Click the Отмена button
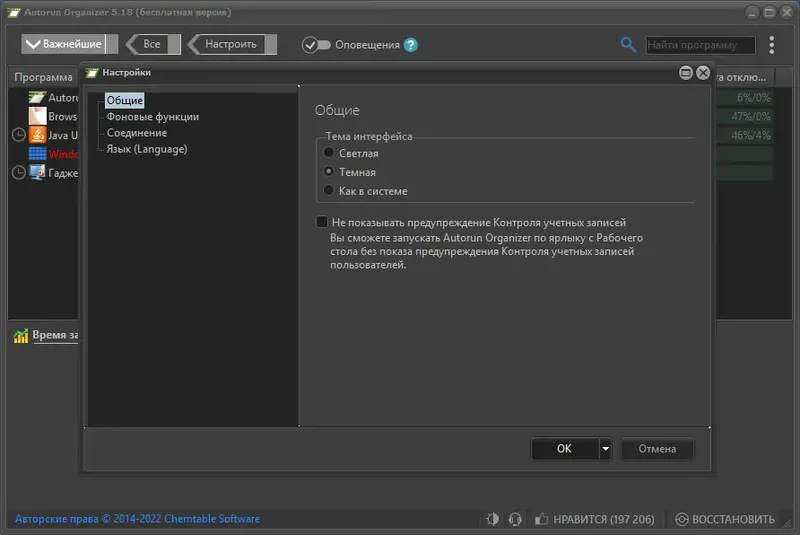The image size is (800, 535). [x=657, y=449]
